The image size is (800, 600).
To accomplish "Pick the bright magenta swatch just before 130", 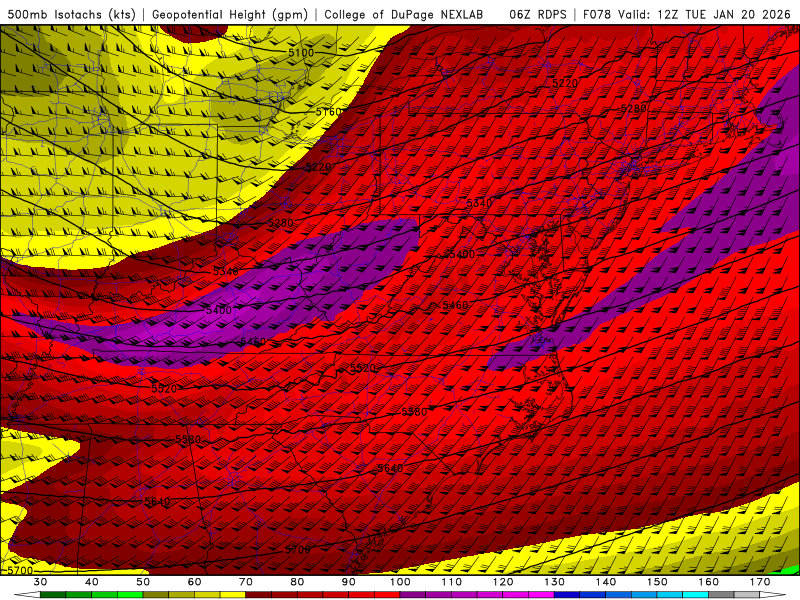I will coord(542,595).
